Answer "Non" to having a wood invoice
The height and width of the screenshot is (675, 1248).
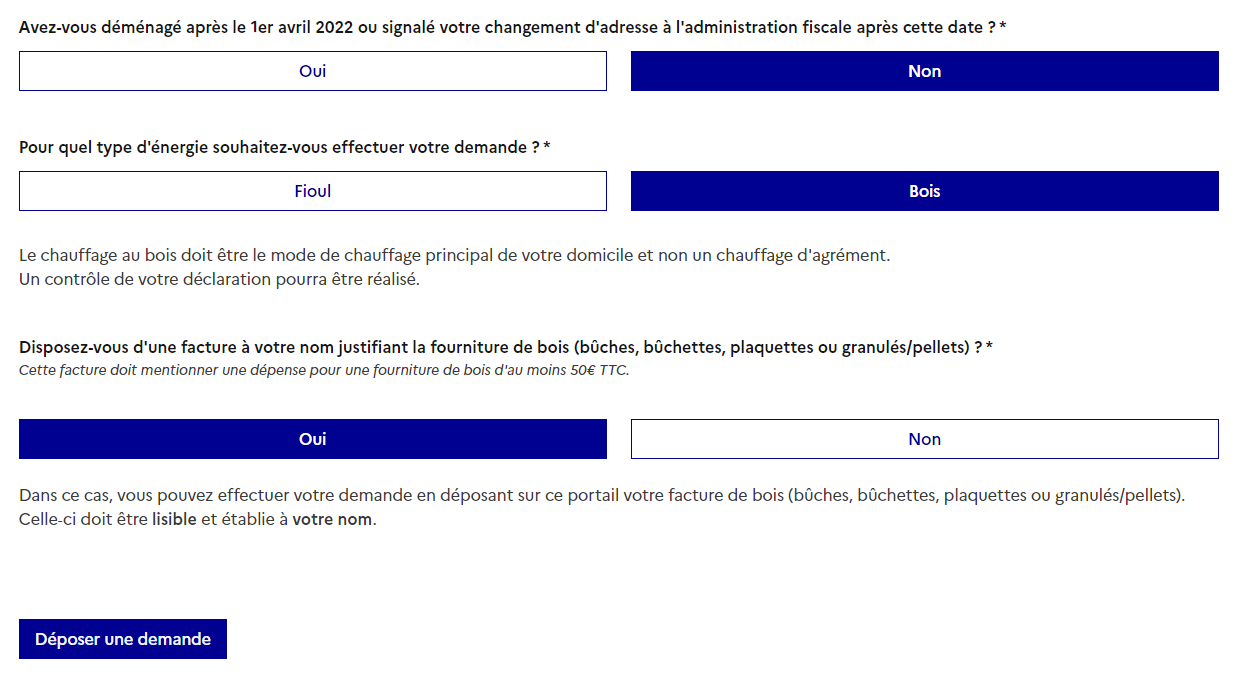(924, 439)
